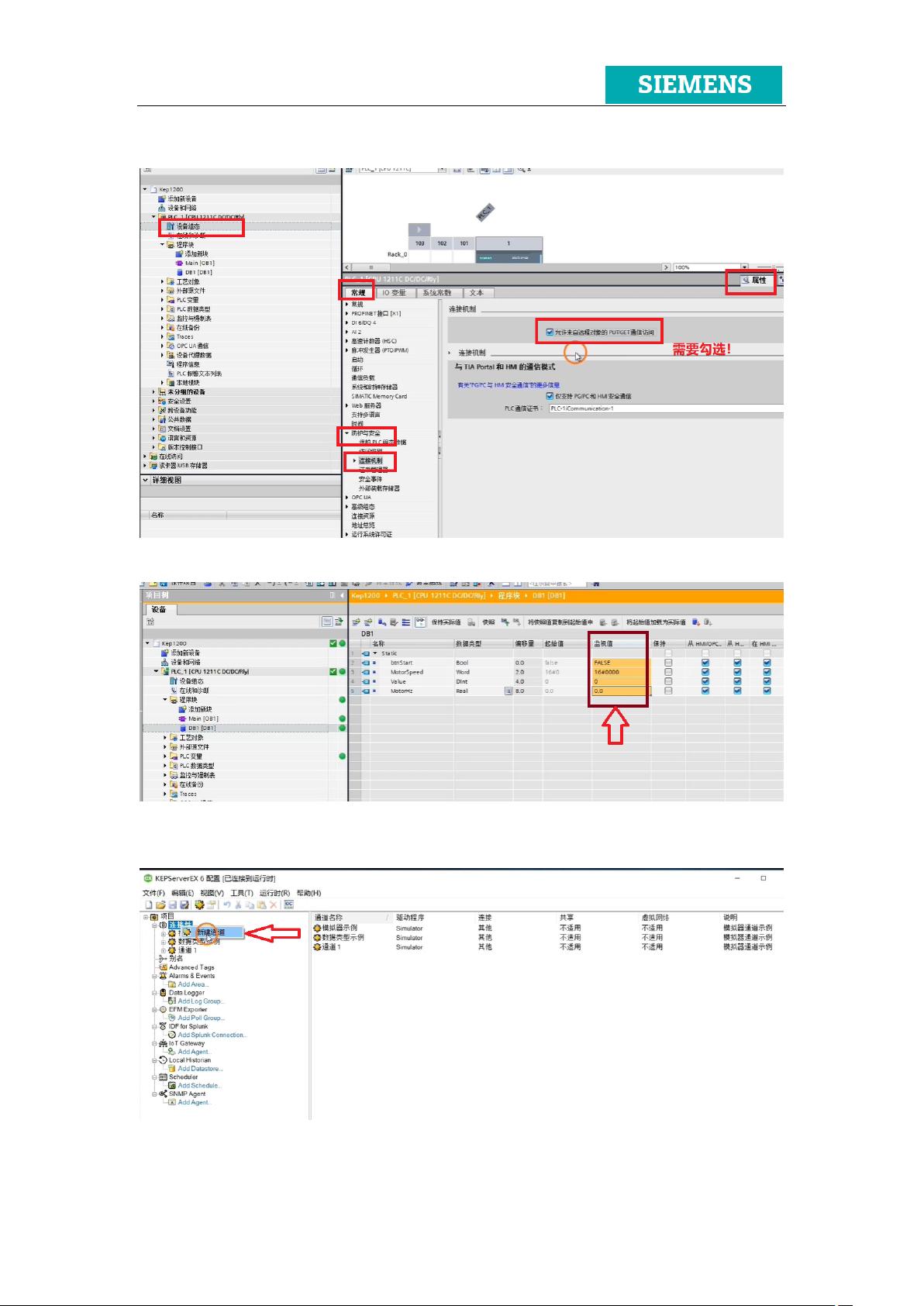Open 工具(T) menu in KEPServerEX

pyautogui.click(x=241, y=893)
